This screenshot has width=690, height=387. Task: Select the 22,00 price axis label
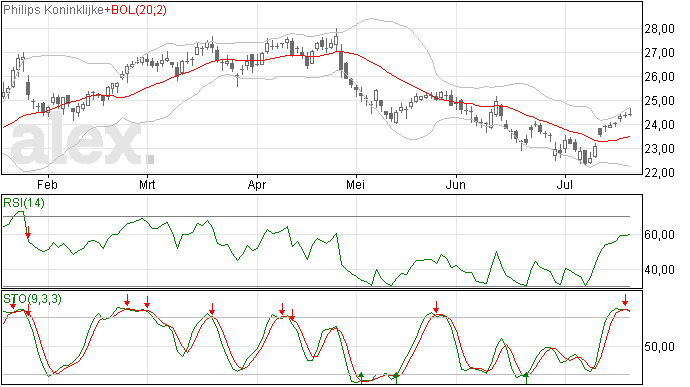(x=659, y=173)
